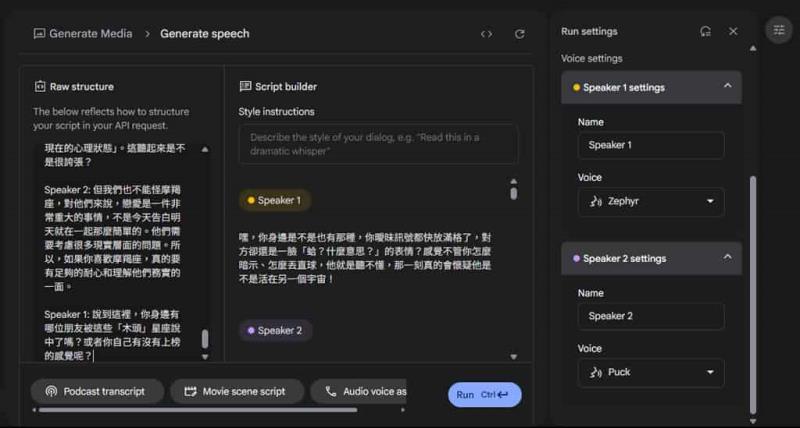The image size is (800, 428).
Task: Click the script builder scrollbar thumb
Action: pyautogui.click(x=514, y=194)
